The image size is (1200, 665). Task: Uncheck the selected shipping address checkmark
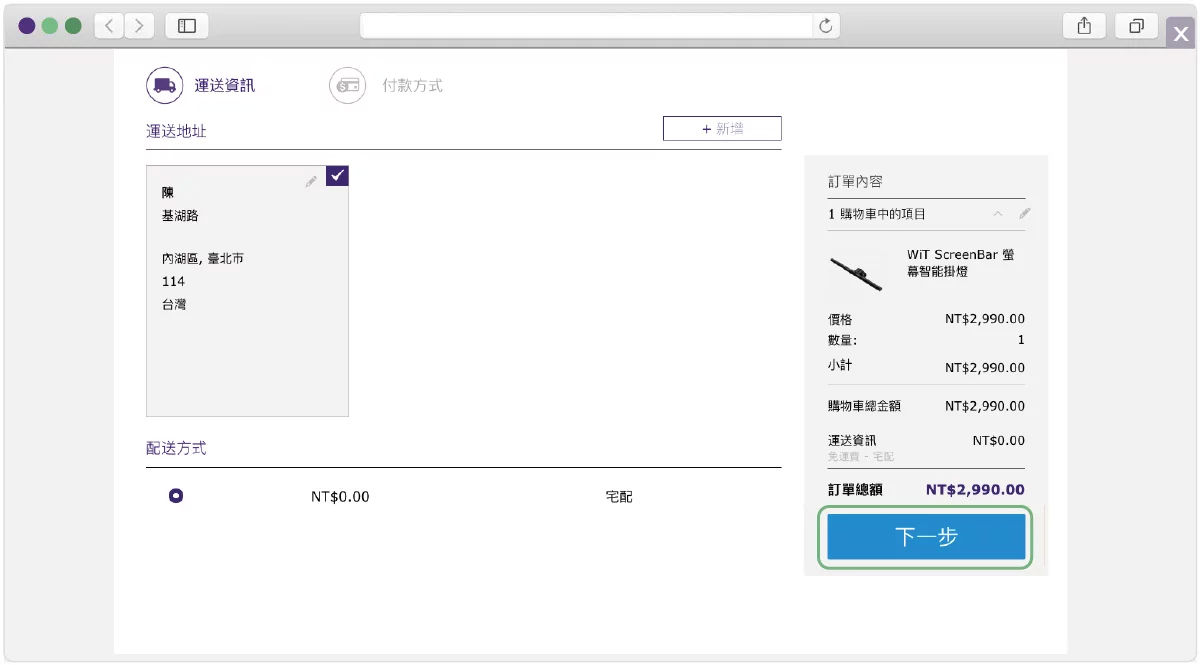(x=336, y=176)
